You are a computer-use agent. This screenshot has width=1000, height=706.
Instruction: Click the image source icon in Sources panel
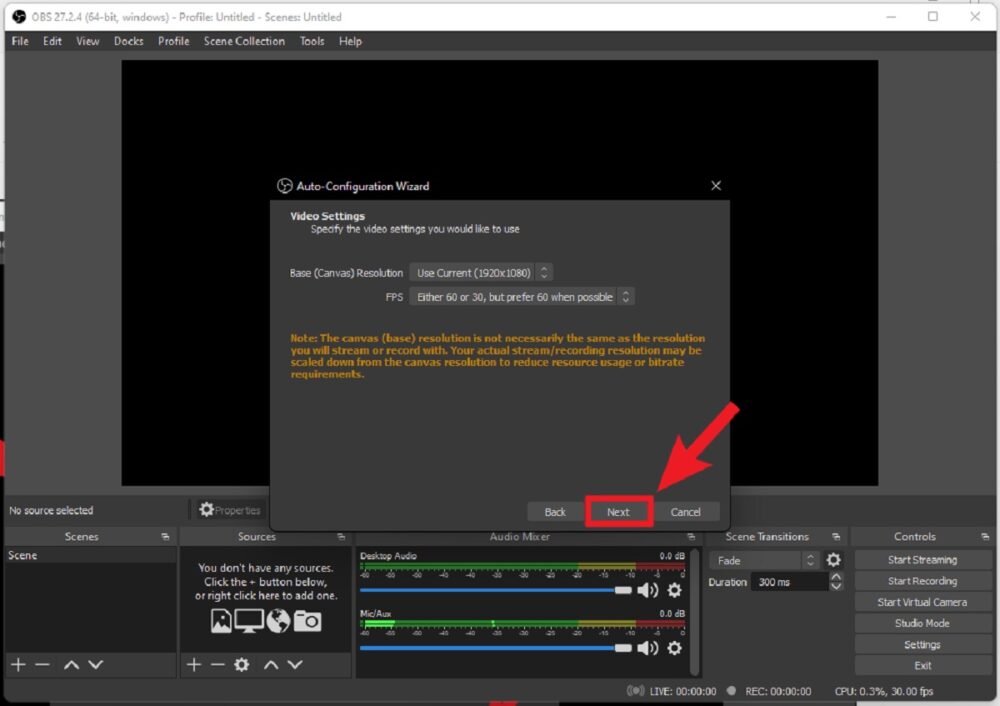(221, 620)
